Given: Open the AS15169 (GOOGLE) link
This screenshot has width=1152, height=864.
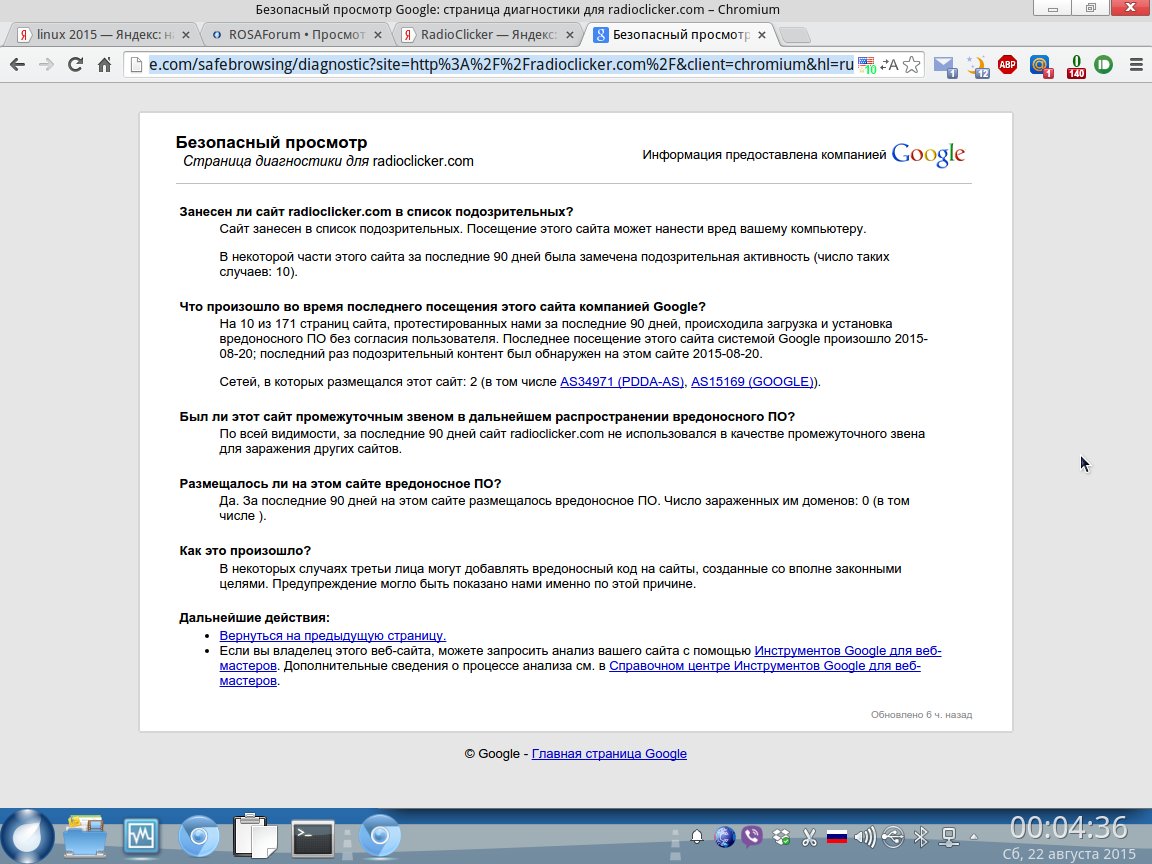Looking at the screenshot, I should tap(752, 382).
